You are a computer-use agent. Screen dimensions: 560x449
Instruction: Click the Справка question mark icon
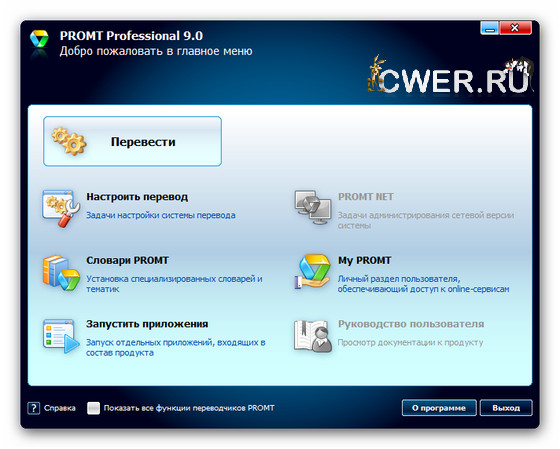(34, 408)
